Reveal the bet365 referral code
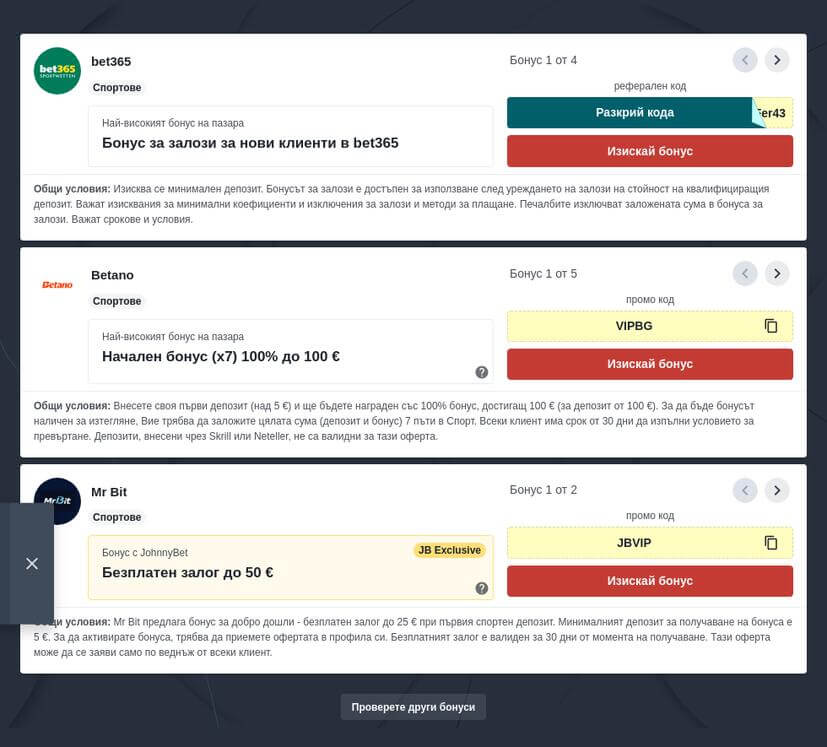This screenshot has height=747, width=827. (634, 113)
